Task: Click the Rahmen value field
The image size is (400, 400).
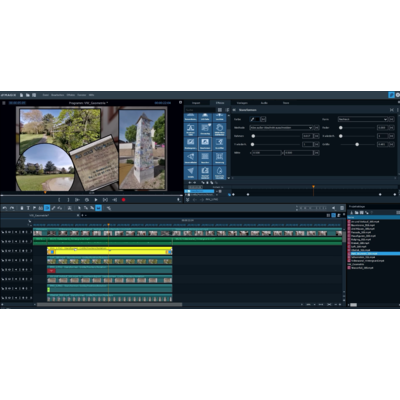Action: point(308,136)
